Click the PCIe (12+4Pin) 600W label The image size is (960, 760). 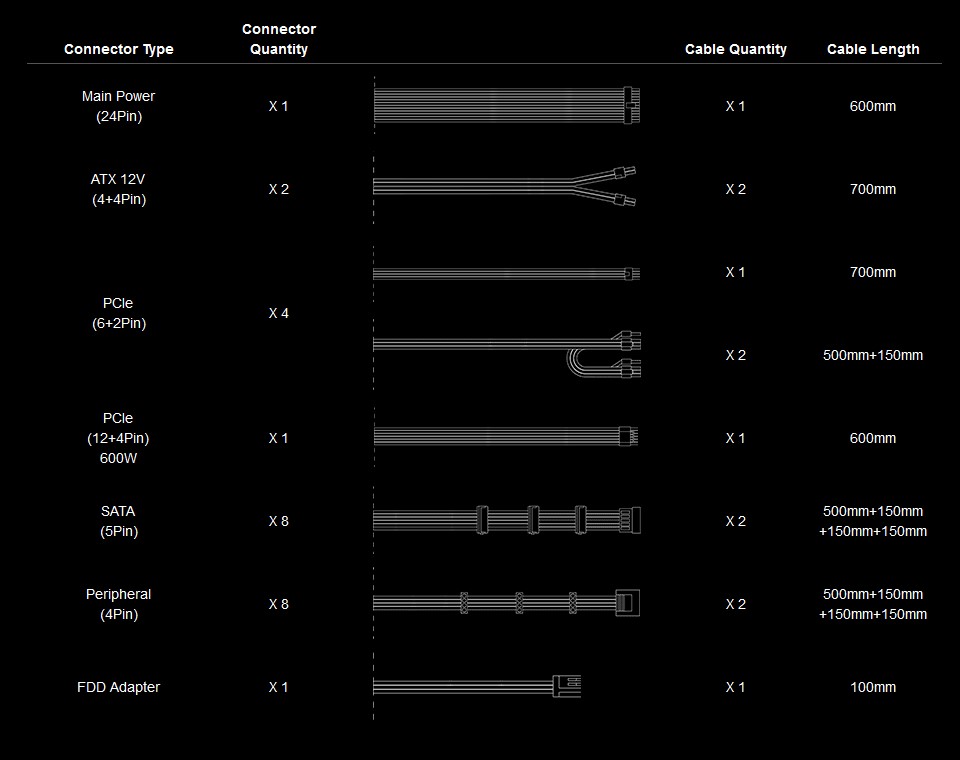click(118, 438)
